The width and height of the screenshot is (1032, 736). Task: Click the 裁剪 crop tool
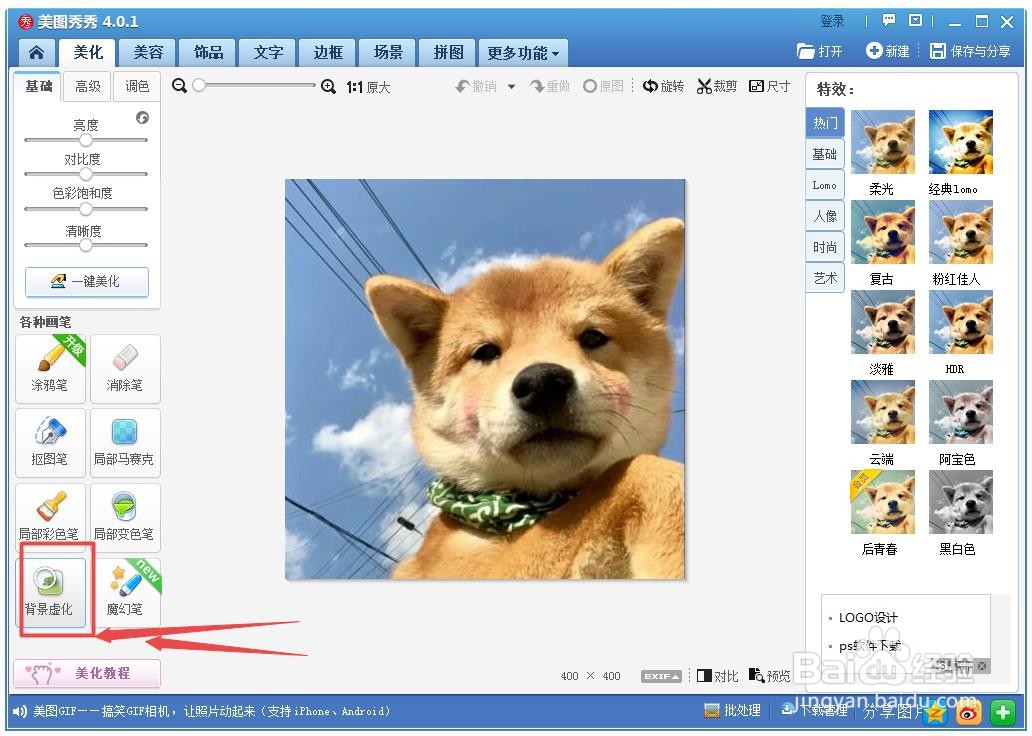pos(717,86)
